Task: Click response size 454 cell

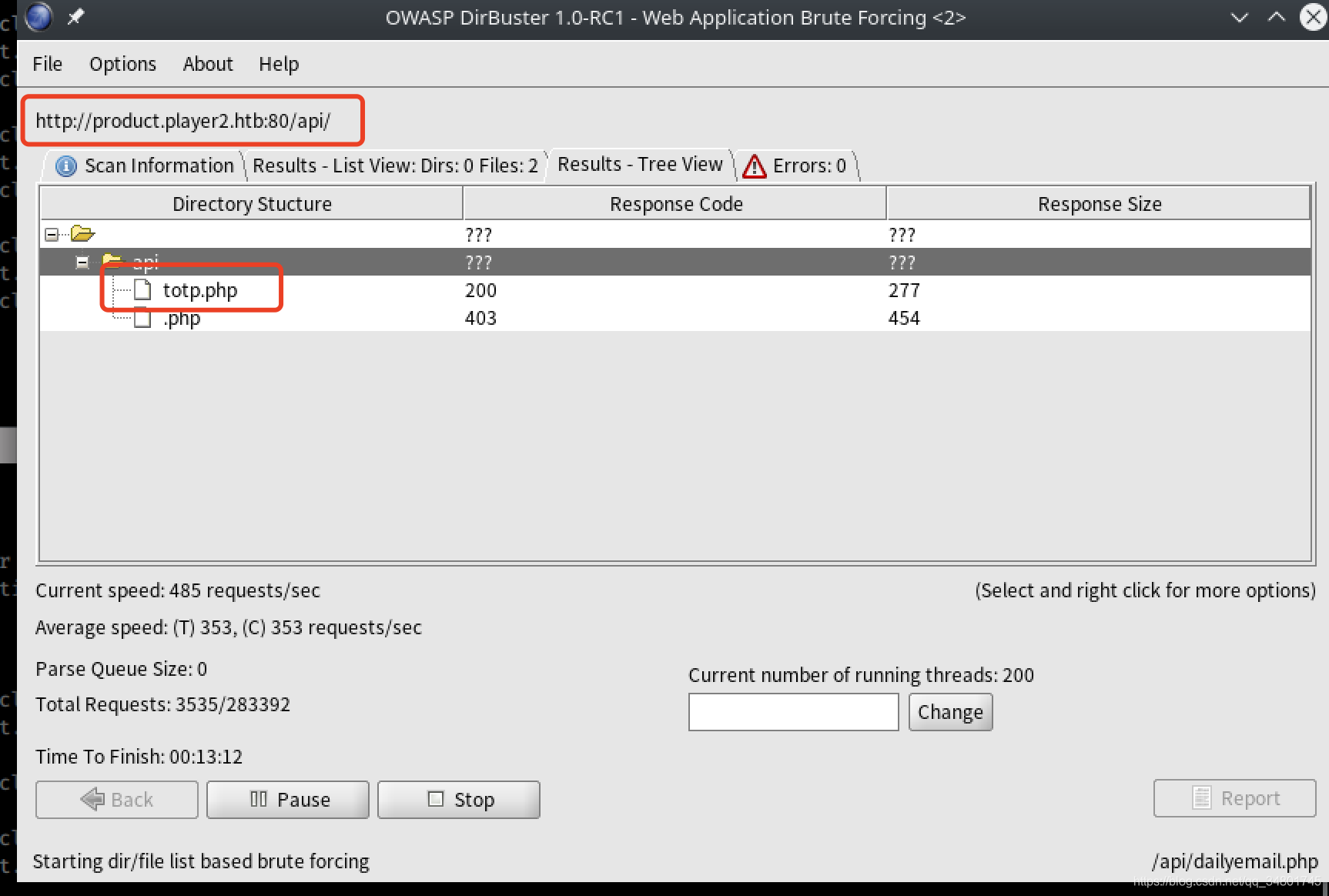Action: click(x=904, y=318)
